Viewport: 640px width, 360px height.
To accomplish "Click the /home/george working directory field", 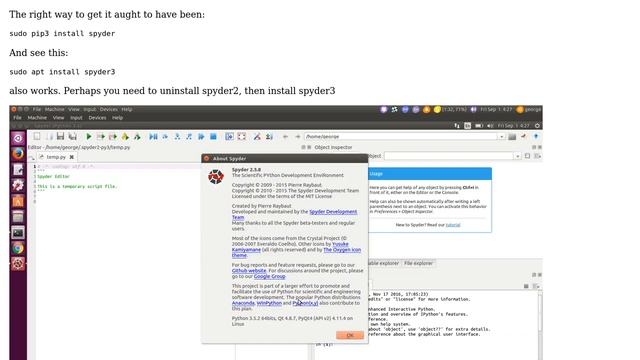I will point(401,137).
